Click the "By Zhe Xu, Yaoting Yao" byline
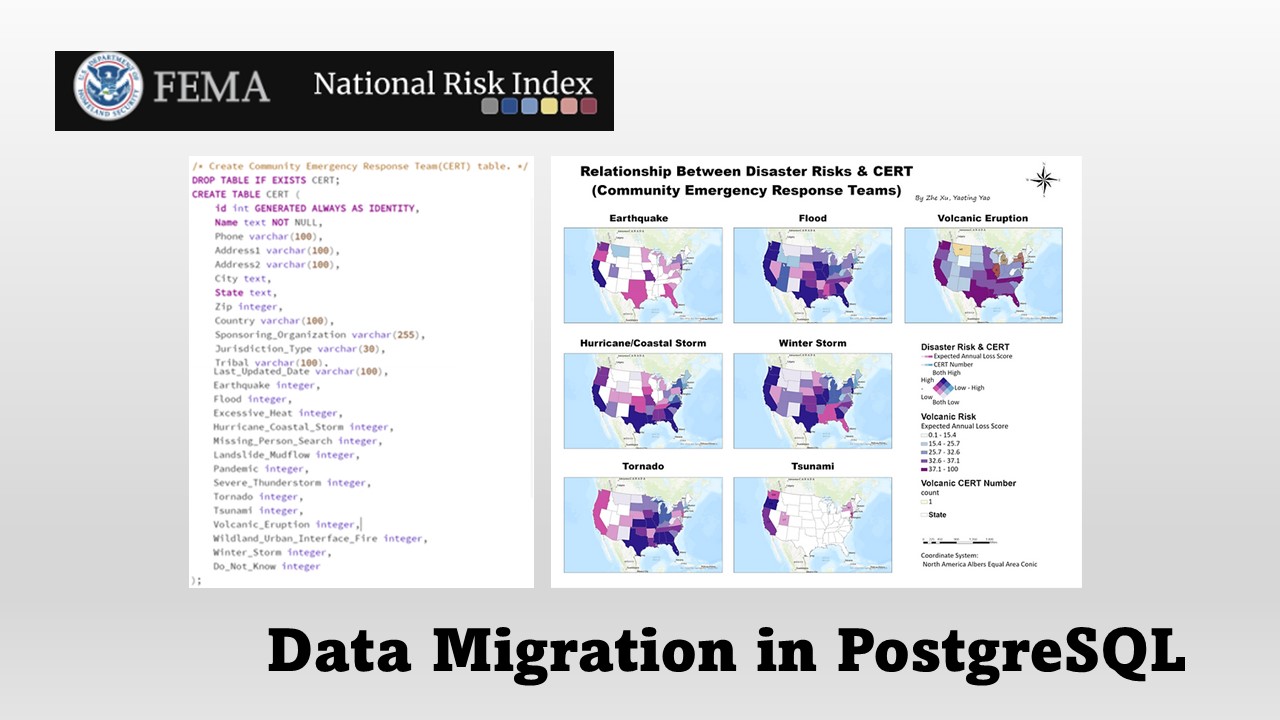1280x720 pixels. click(x=952, y=198)
